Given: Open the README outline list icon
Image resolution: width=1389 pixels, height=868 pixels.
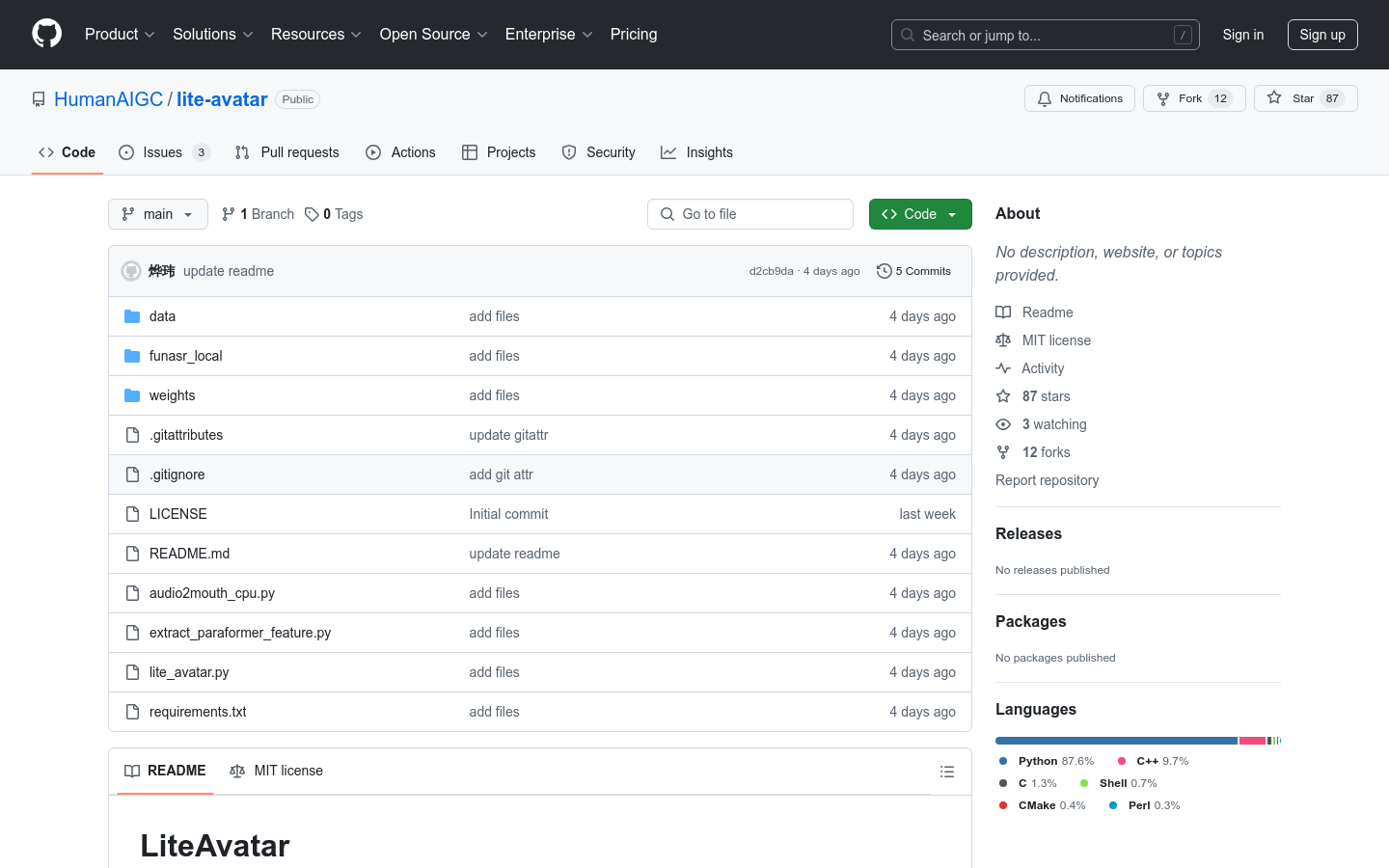Looking at the screenshot, I should pos(947,772).
